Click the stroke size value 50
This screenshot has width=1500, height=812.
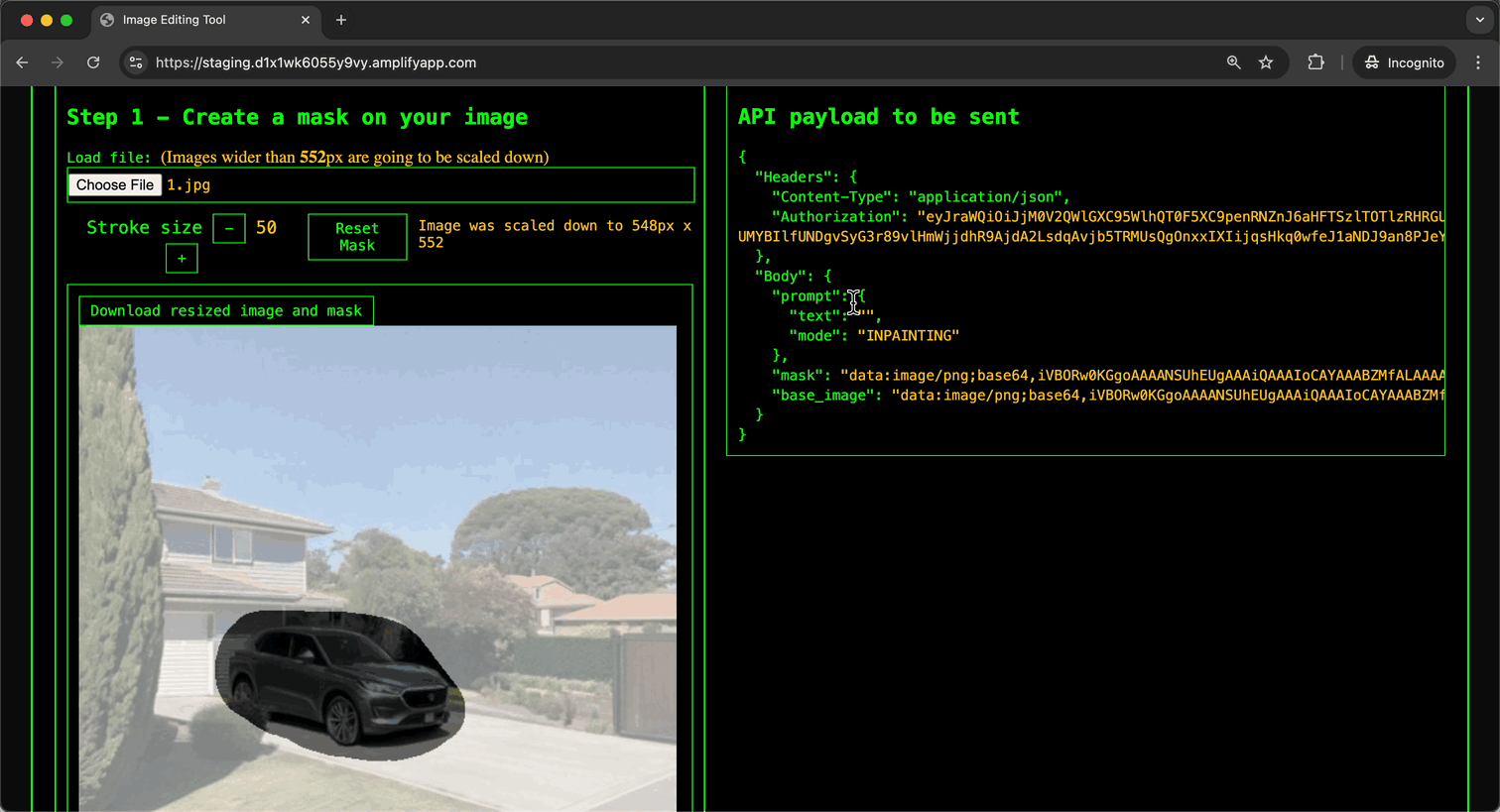point(266,227)
